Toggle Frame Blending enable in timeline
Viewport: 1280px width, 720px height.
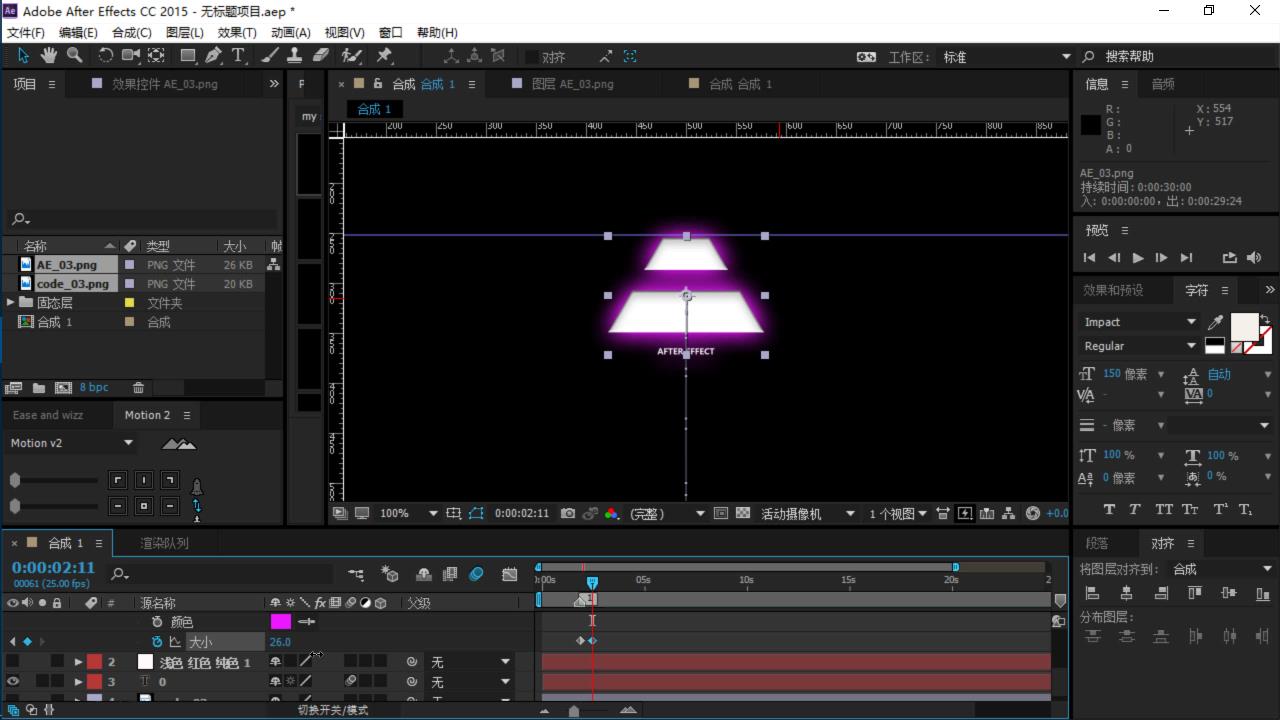click(450, 574)
